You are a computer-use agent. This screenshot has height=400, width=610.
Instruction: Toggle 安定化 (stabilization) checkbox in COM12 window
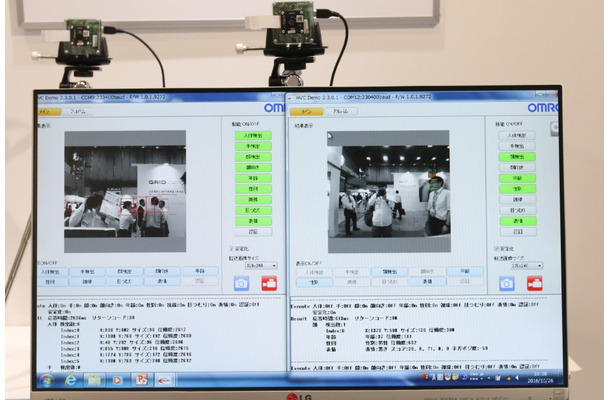pyautogui.click(x=496, y=249)
